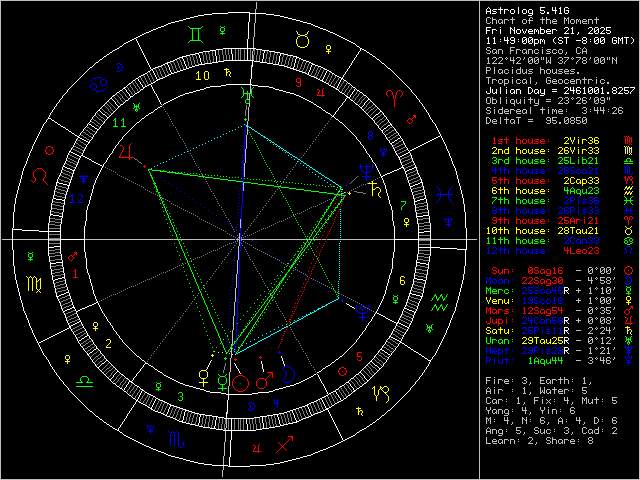Click the 'Fire: 3, Earth: 1,' summary line
Screen dimensions: 640x480
539,381
